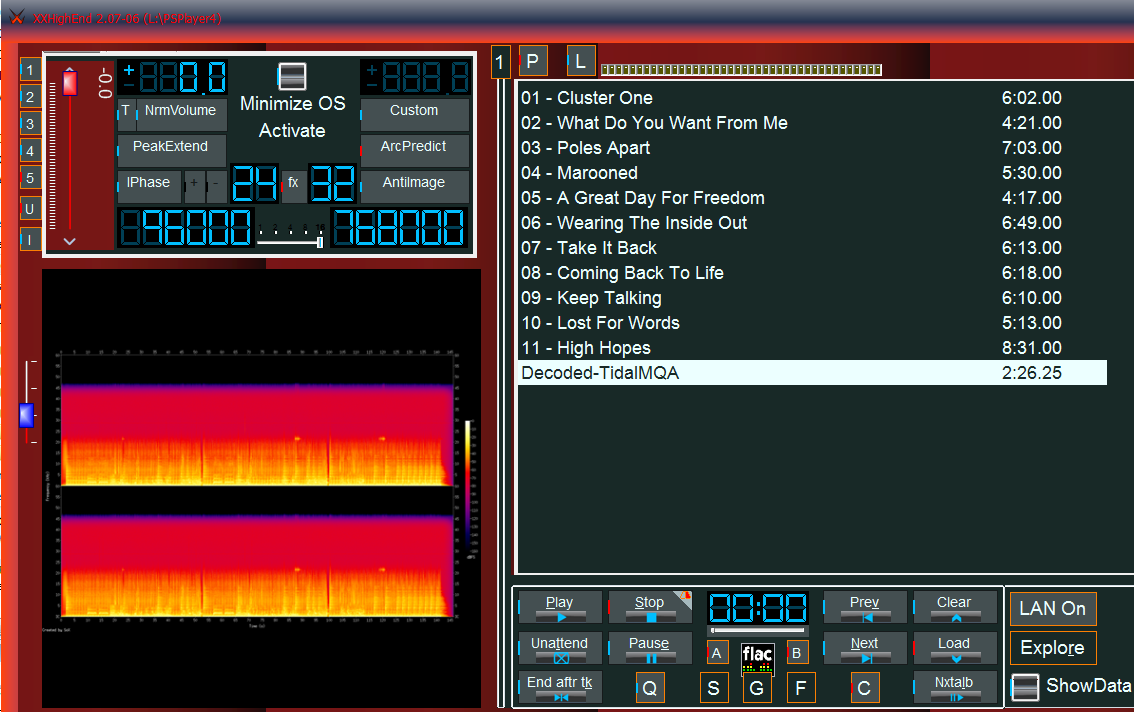Click the Load button
This screenshot has width=1134, height=712.
[955, 648]
